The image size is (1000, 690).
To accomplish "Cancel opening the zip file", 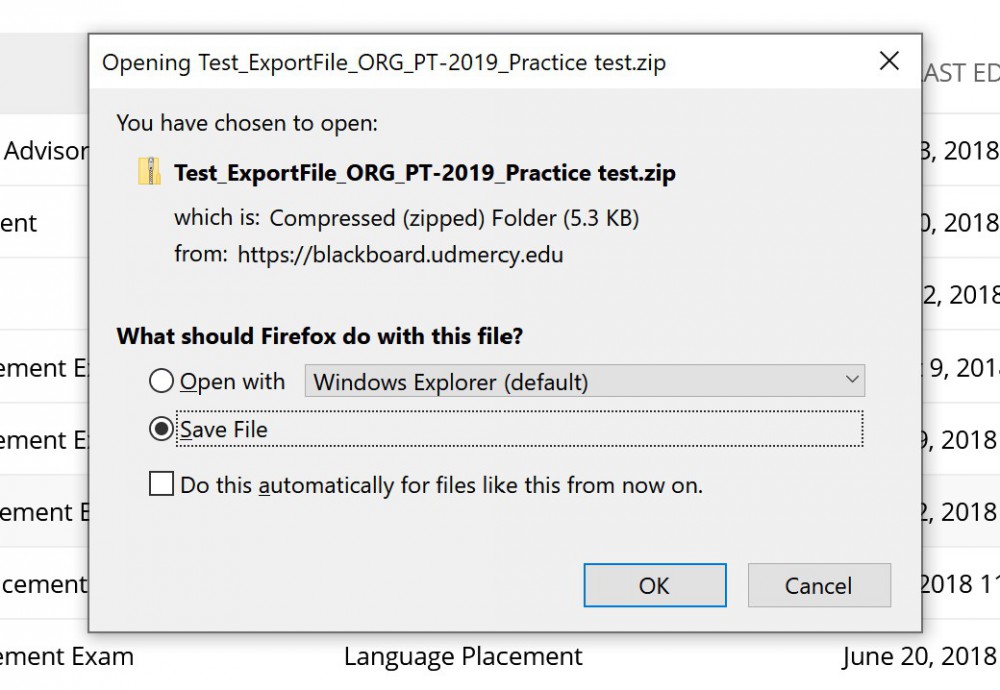I will point(819,586).
